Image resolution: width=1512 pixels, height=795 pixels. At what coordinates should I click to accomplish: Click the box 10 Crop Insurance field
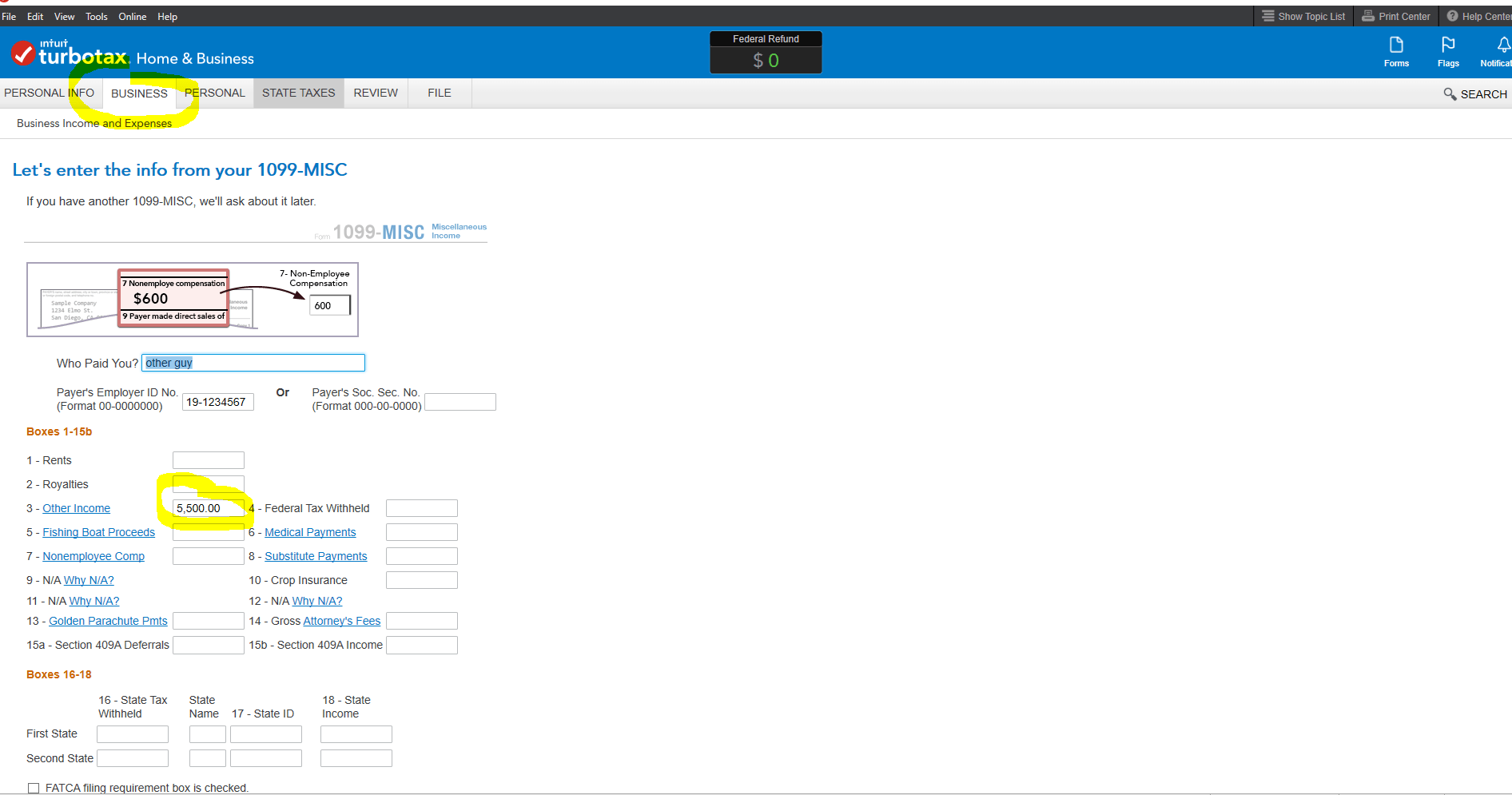pos(422,580)
